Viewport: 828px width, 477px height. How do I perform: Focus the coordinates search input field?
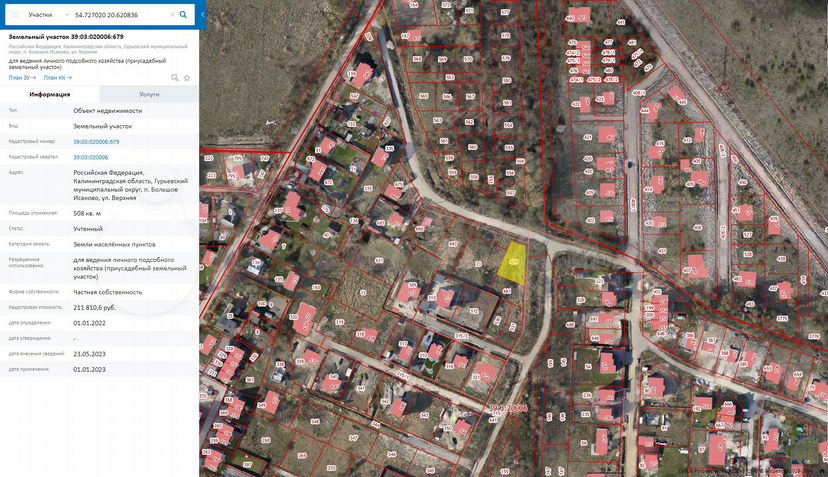(x=120, y=15)
